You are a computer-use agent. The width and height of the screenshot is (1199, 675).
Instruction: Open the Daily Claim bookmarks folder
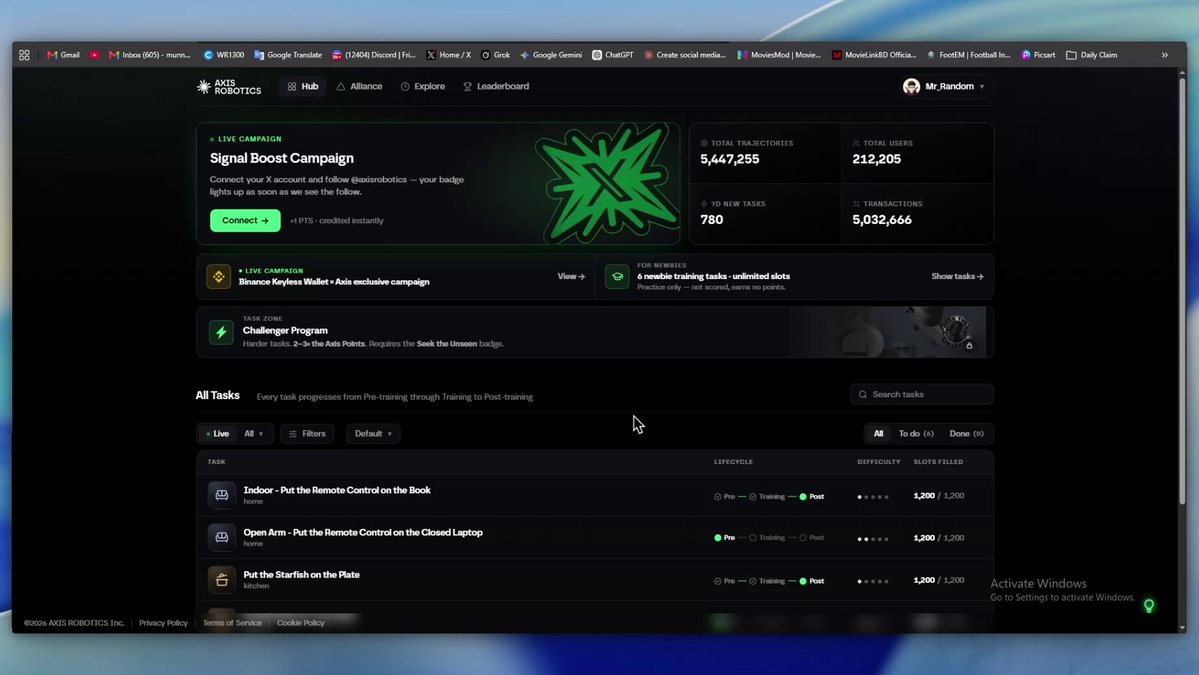[x=1092, y=55]
